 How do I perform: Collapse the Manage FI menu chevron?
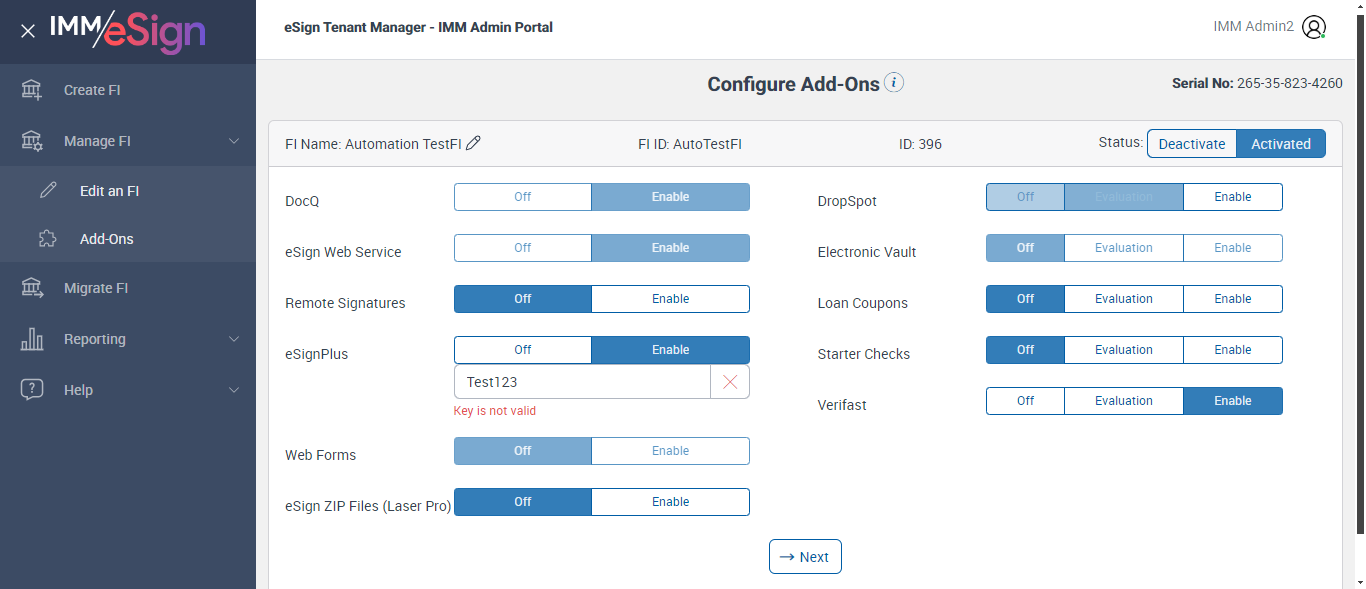point(234,141)
